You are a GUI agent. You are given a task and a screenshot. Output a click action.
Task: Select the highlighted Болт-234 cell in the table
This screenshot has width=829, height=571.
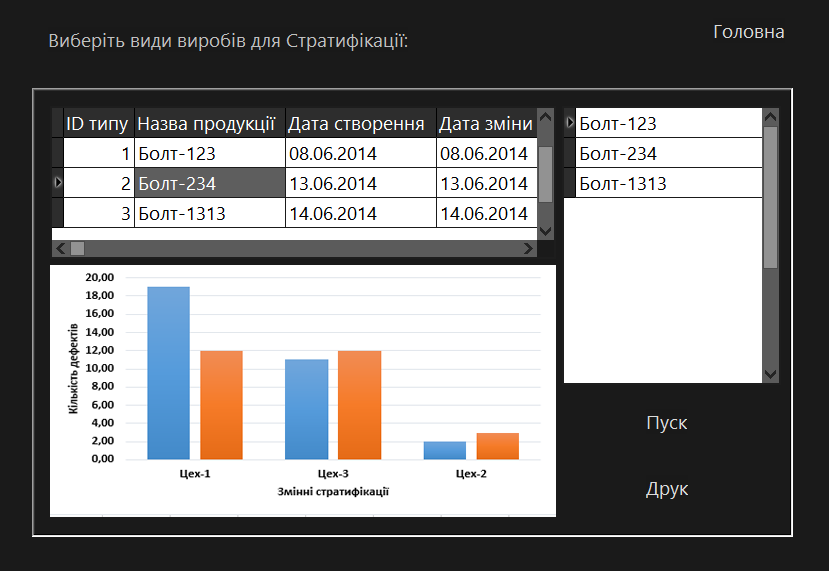point(210,183)
